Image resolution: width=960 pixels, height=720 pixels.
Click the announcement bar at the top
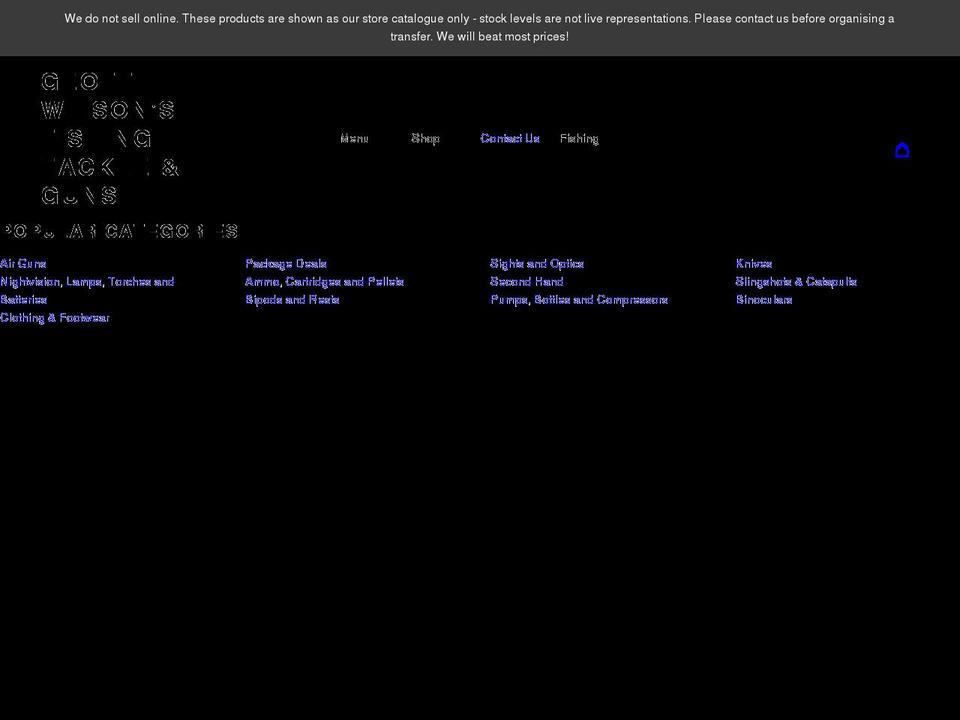tap(480, 27)
